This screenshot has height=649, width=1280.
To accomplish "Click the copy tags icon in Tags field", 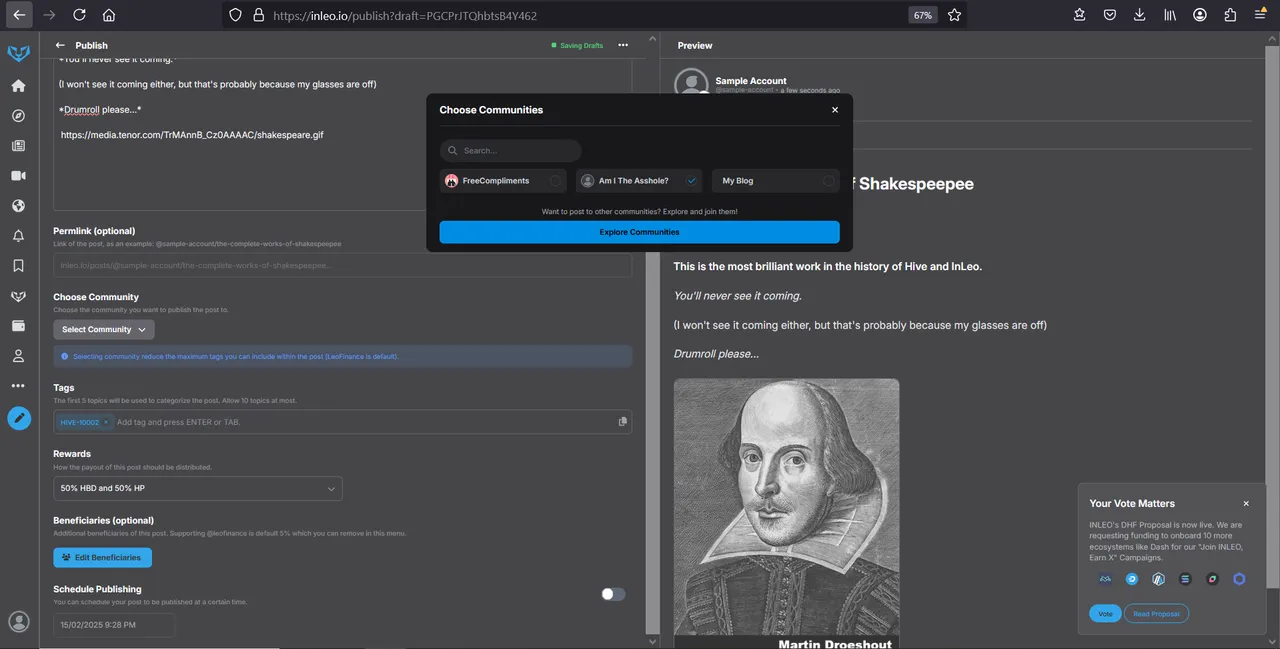I will 623,422.
